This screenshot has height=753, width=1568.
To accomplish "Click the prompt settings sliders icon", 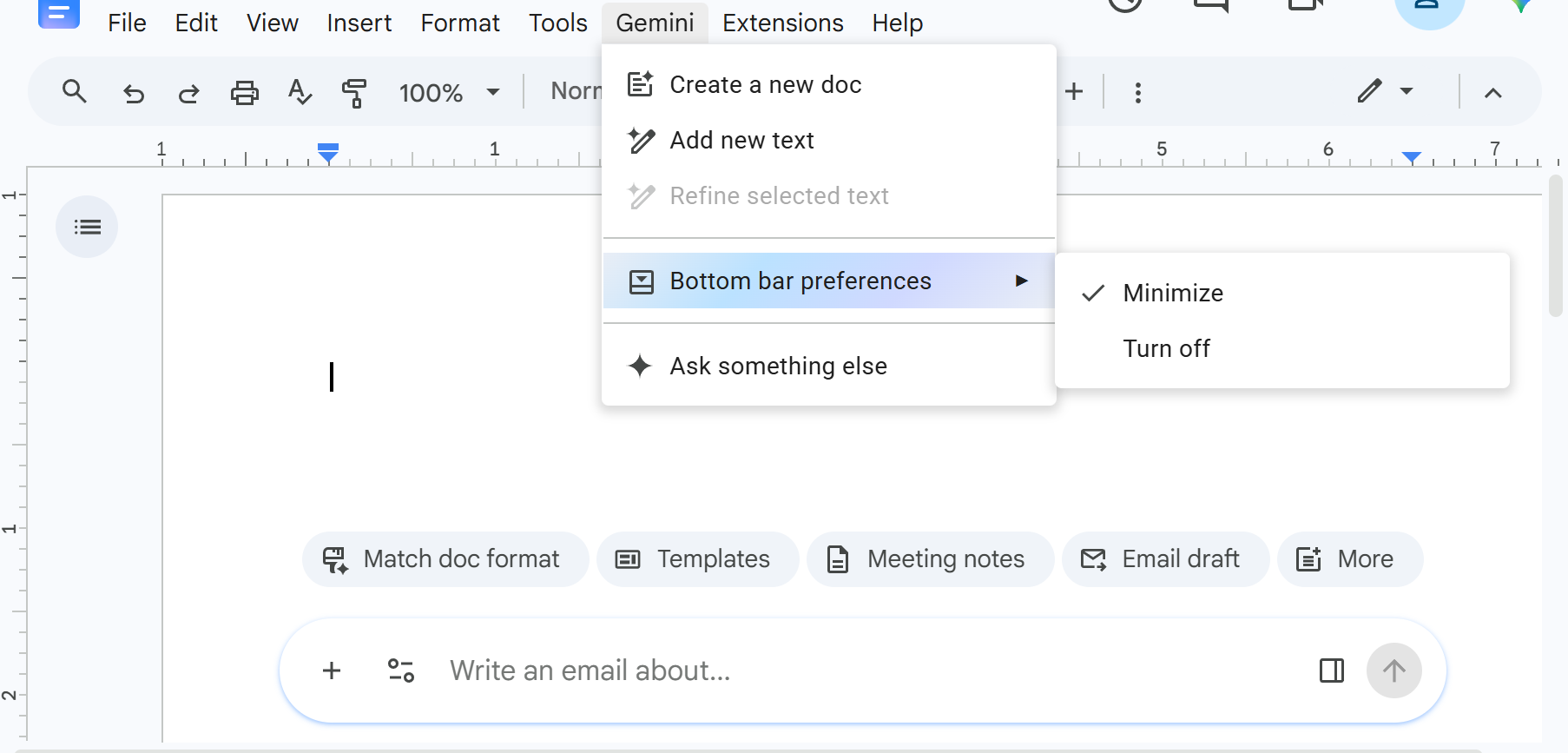I will click(x=400, y=670).
